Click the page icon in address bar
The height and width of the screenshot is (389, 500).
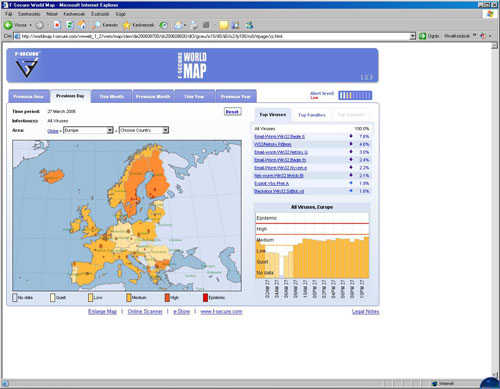tap(17, 36)
